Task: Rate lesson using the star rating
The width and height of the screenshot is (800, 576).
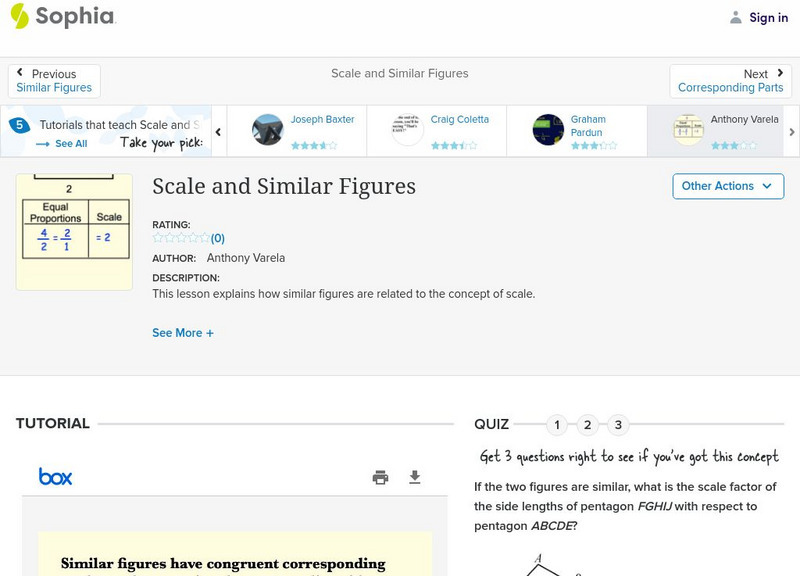Action: point(180,238)
